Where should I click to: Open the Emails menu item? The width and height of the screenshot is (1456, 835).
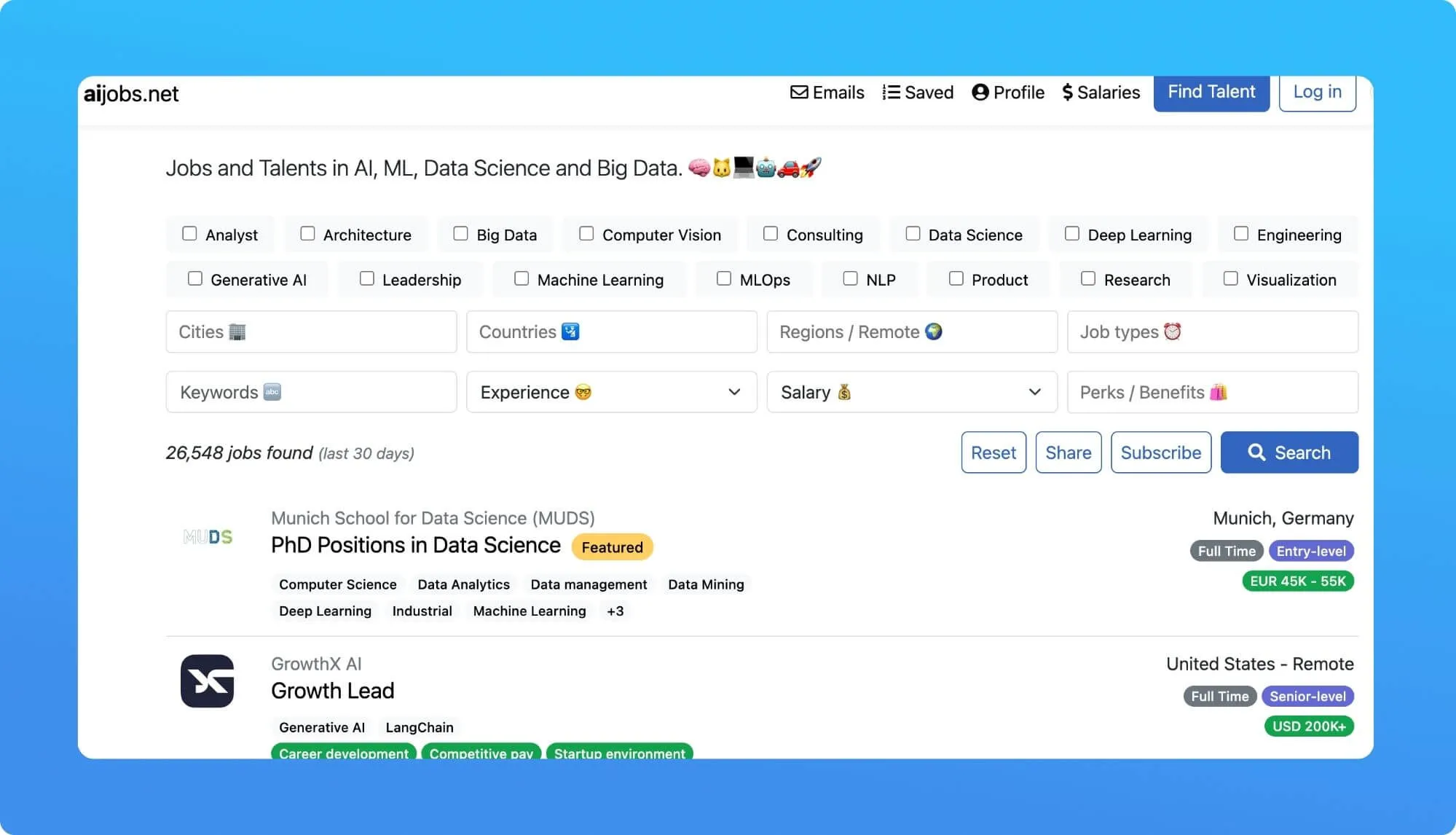(x=827, y=93)
